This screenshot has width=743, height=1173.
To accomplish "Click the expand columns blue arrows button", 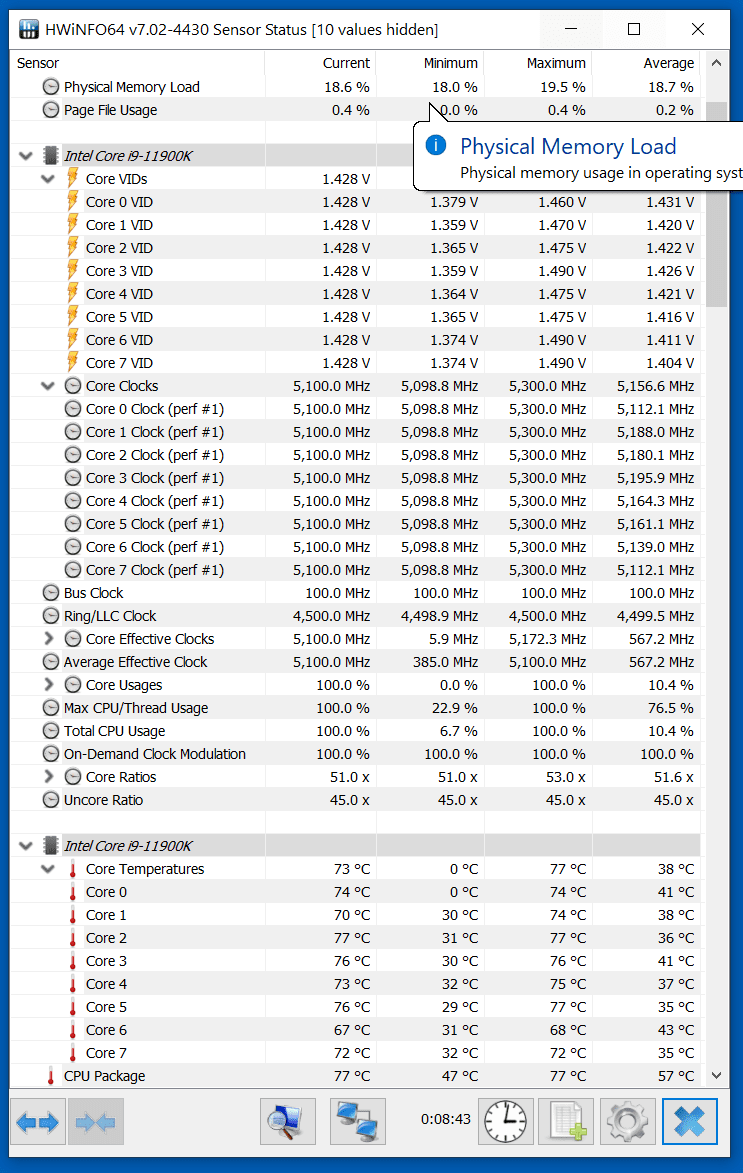I will 39,1122.
